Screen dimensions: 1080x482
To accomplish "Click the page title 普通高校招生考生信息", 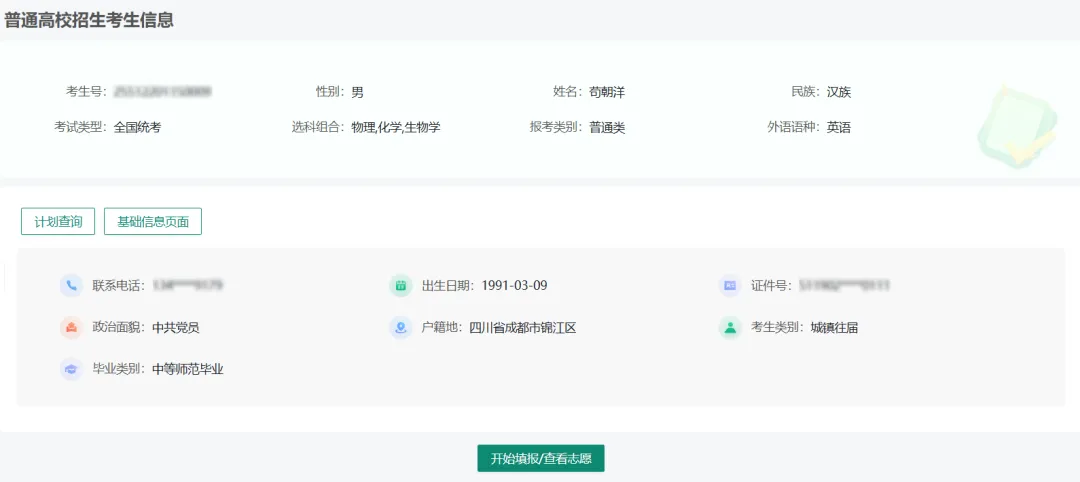I will coord(89,20).
